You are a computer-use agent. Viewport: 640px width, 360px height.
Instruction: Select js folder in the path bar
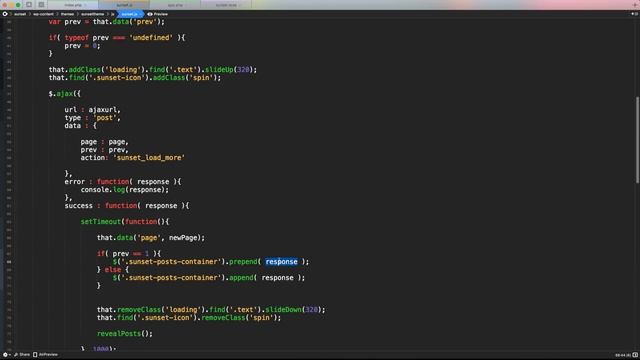pos(113,14)
